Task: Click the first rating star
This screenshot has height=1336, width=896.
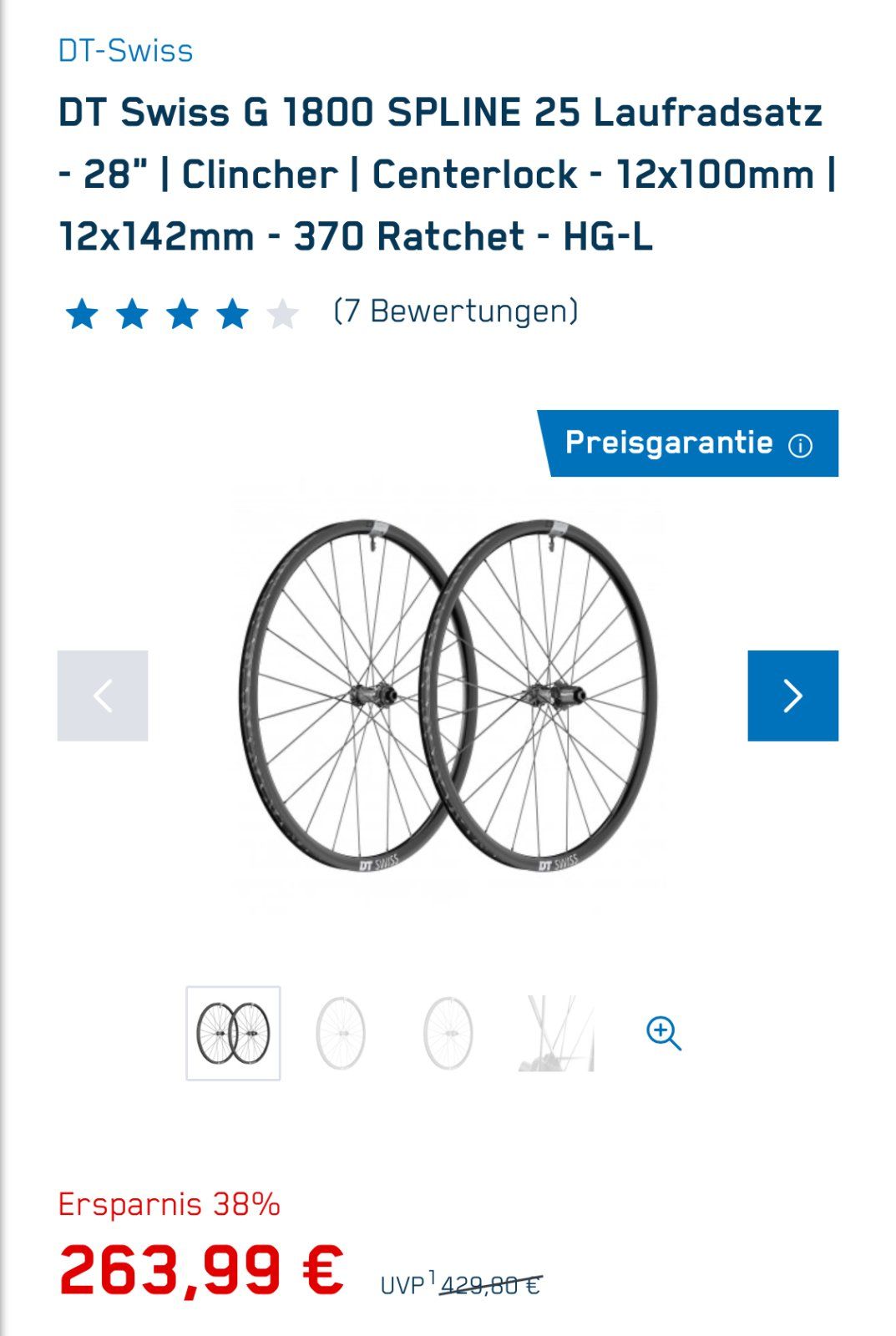Action: (x=82, y=315)
